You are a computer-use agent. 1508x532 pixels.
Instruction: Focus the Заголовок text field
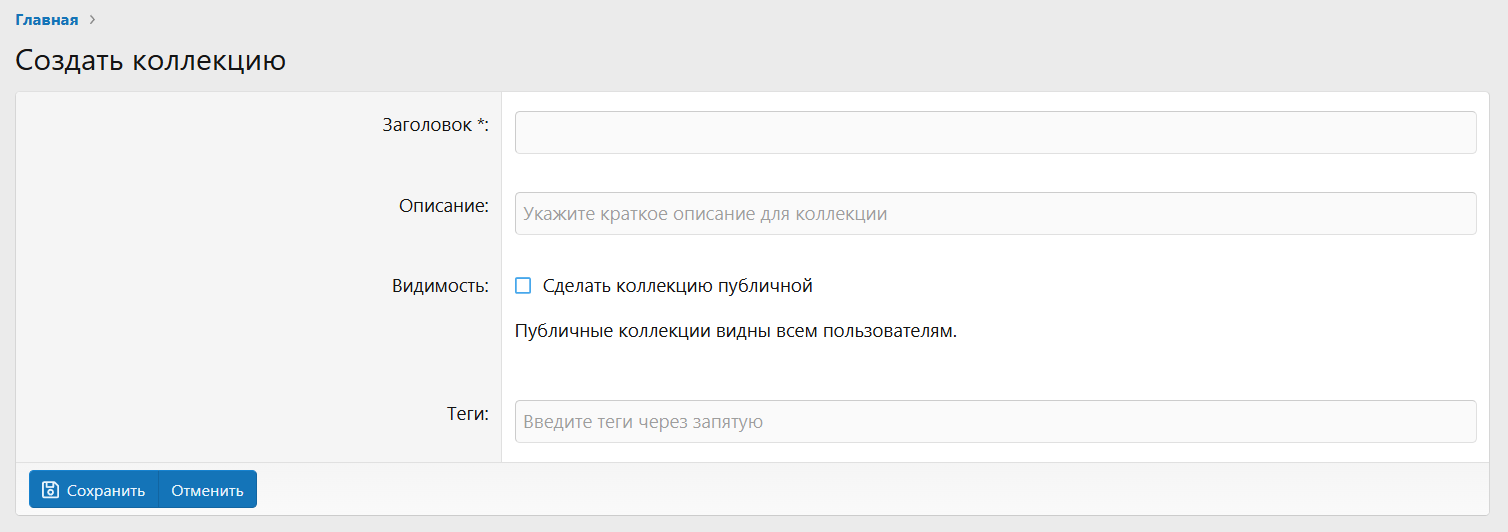click(995, 132)
